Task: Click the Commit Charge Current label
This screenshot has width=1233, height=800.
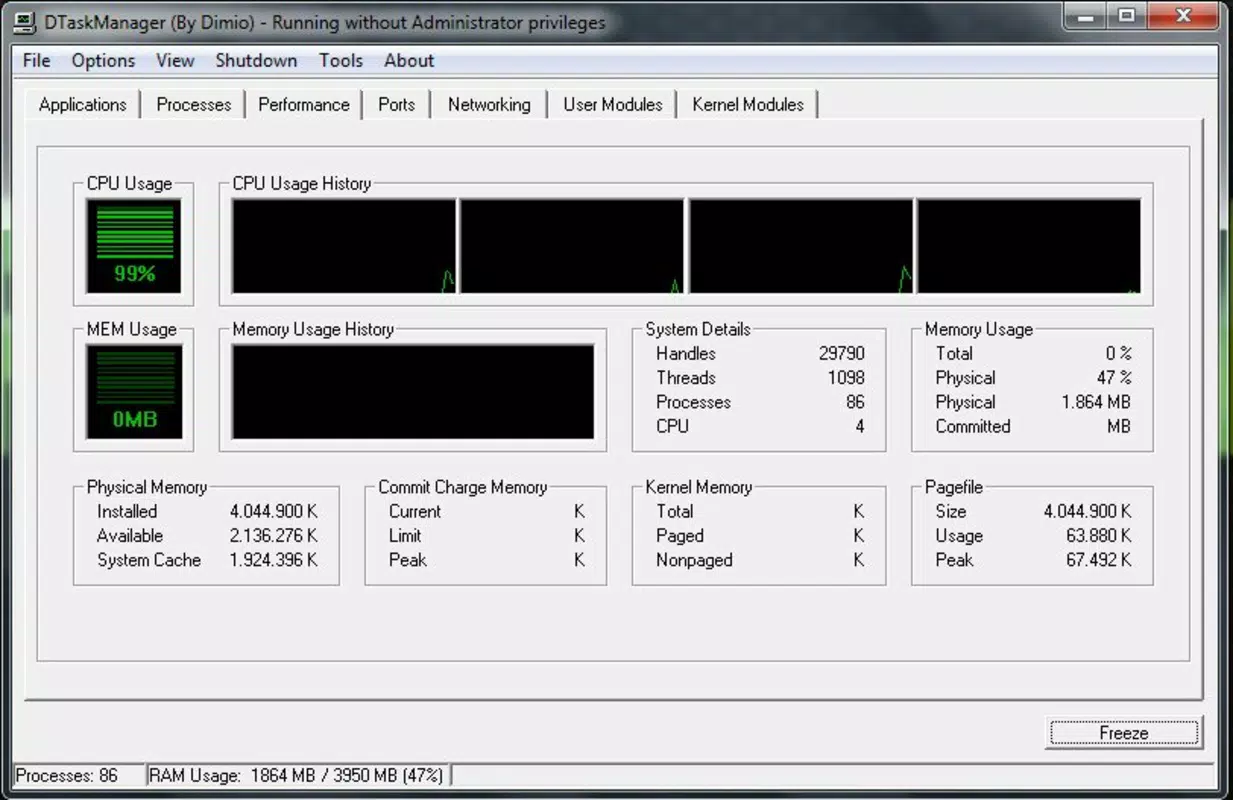Action: [415, 512]
